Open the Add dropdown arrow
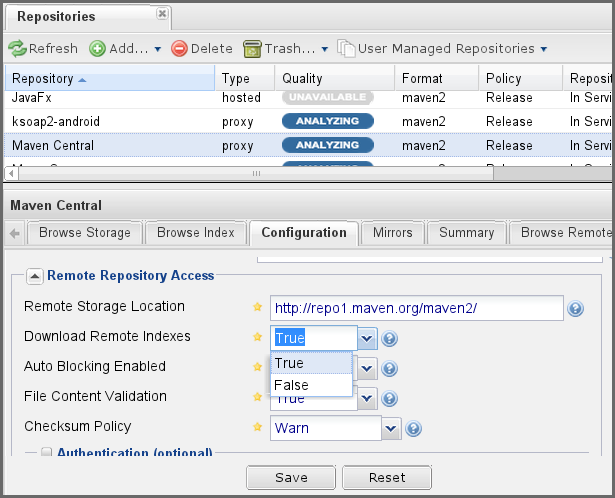This screenshot has height=498, width=615. (158, 49)
